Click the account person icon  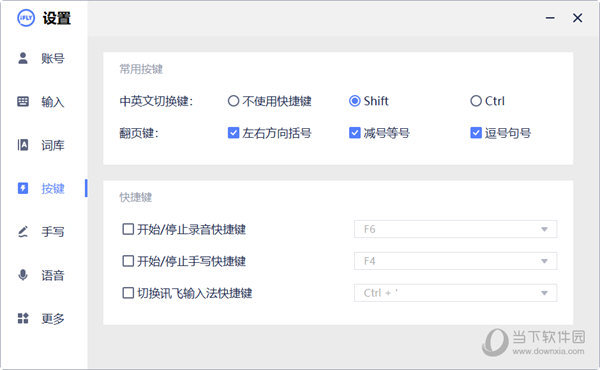pos(23,58)
